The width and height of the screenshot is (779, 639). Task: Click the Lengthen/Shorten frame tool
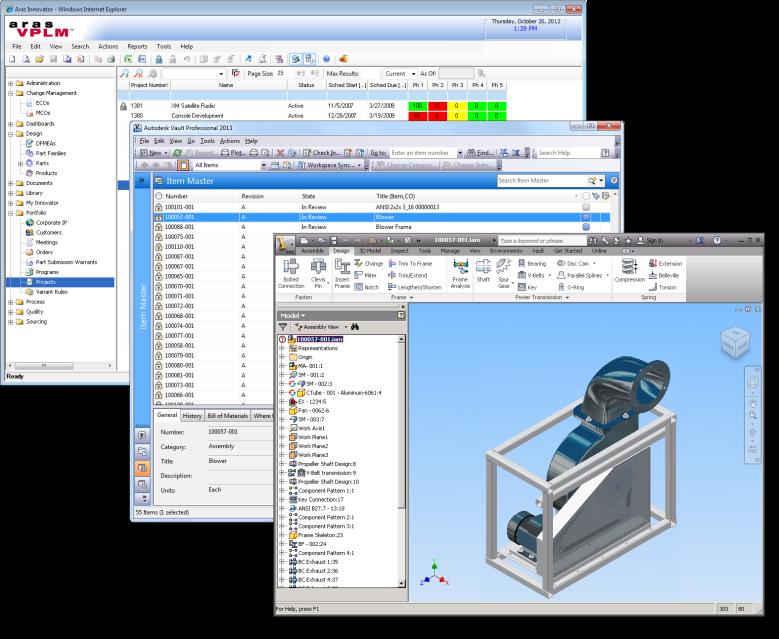(x=415, y=287)
